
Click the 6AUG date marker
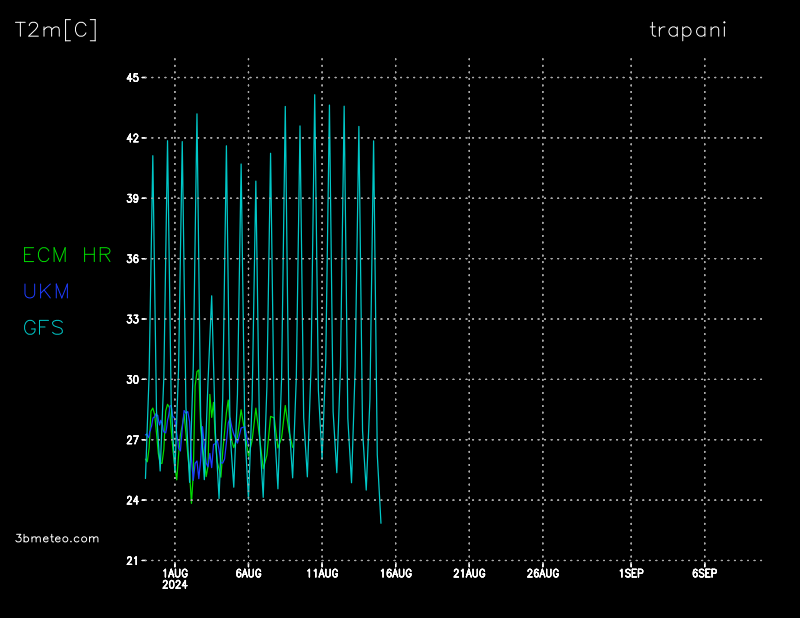pos(248,574)
